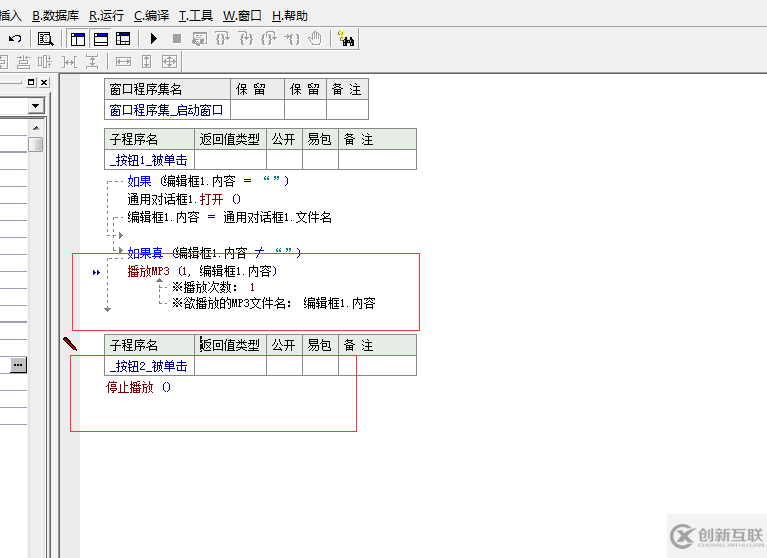Click the ※欲播放的MP3文件名 parameter line
Screen dimensions: 767x558
pos(273,303)
